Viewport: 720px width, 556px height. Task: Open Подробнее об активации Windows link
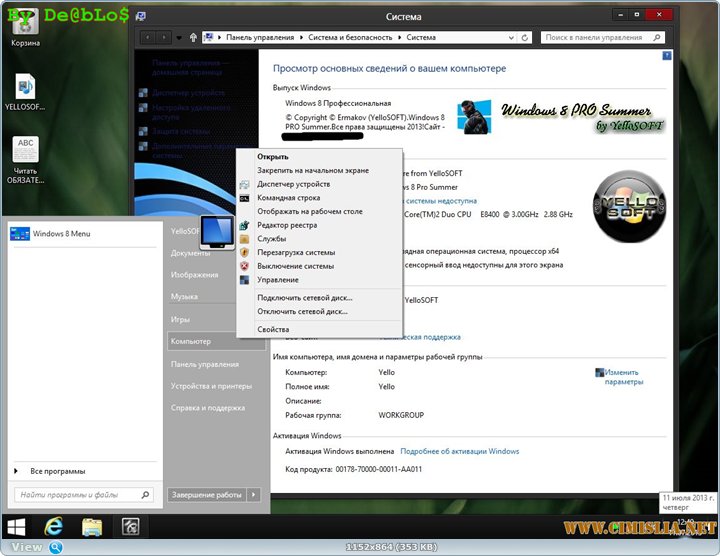(460, 451)
